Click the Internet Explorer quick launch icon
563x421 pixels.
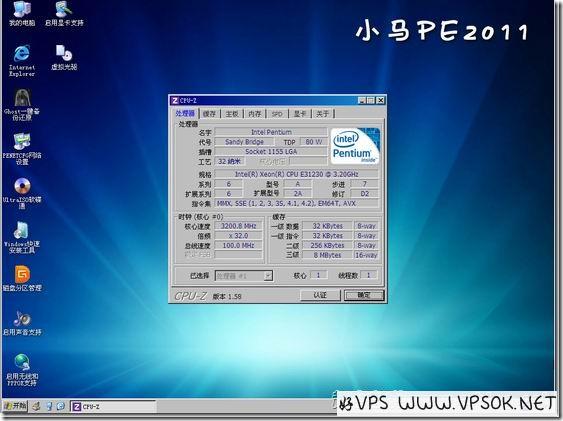point(60,406)
